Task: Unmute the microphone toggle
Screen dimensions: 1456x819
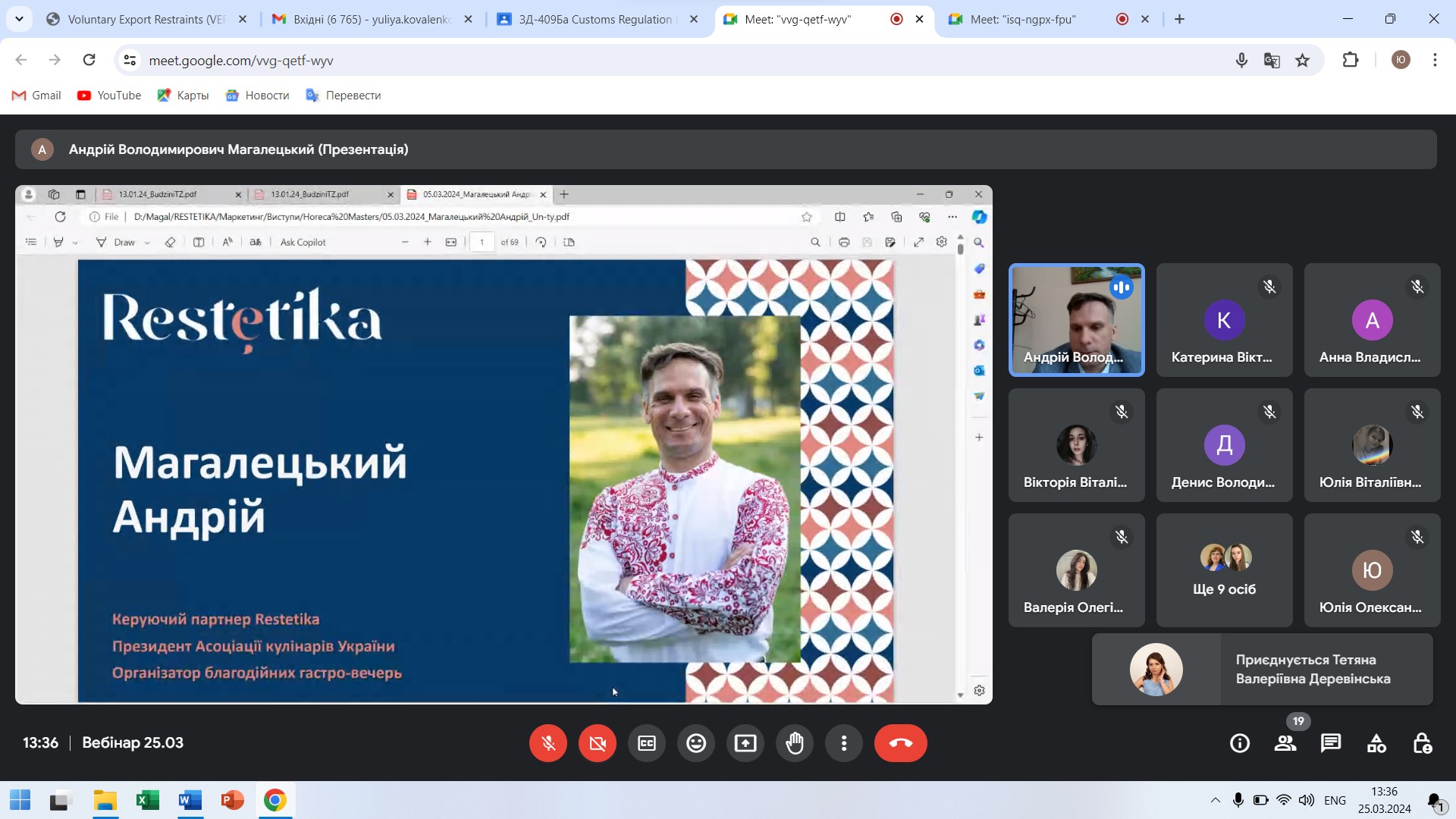Action: [x=548, y=743]
